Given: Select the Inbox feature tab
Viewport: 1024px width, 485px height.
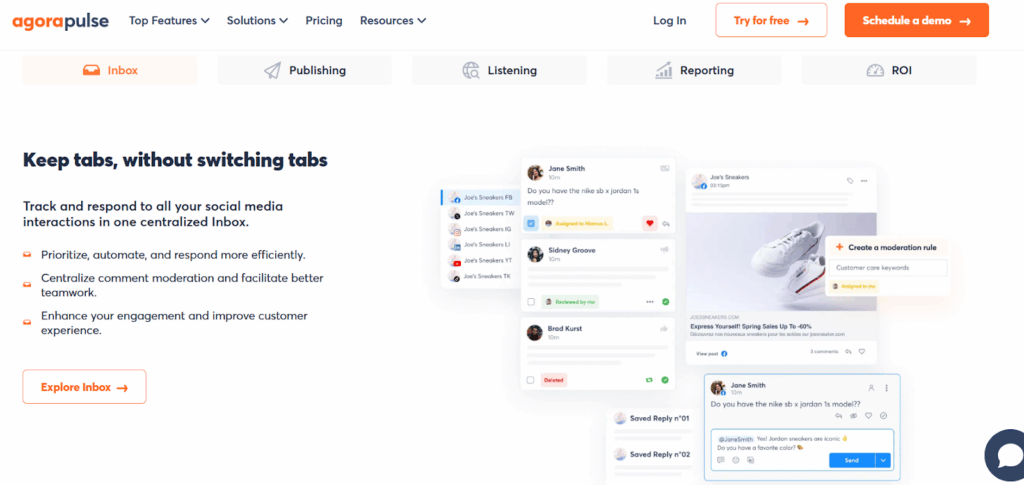Looking at the screenshot, I should click(110, 70).
